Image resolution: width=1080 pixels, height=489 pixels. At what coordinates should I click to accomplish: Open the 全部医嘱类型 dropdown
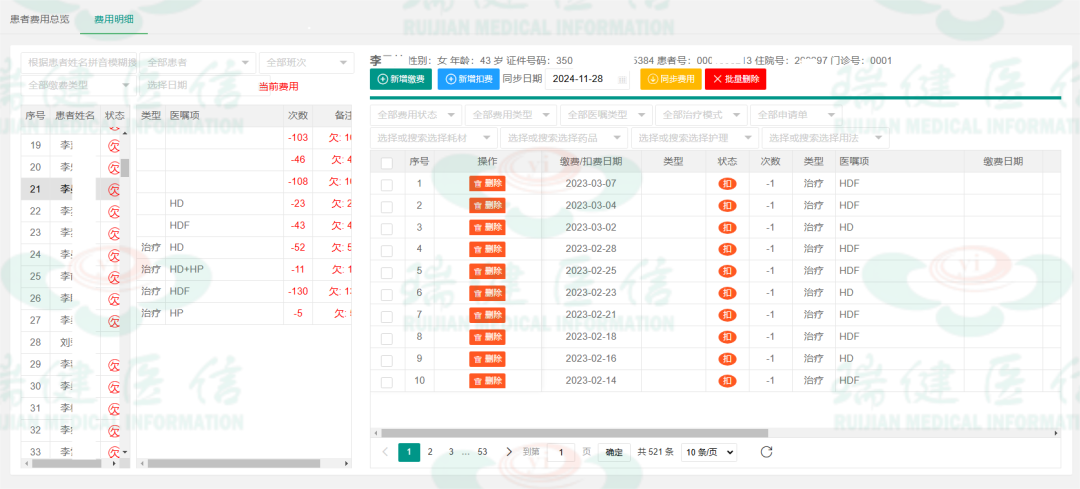tap(606, 114)
